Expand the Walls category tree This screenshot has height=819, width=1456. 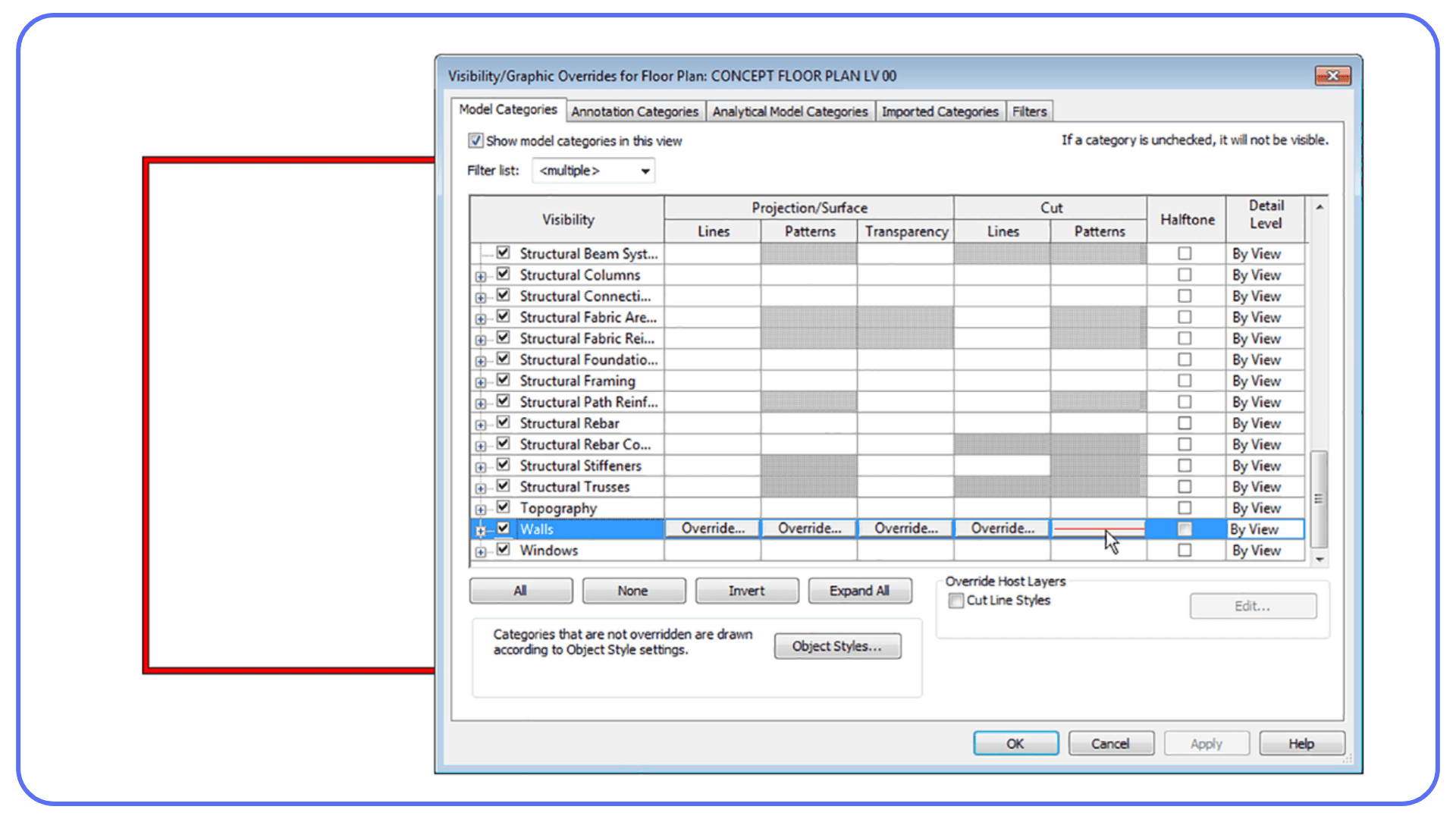[481, 531]
